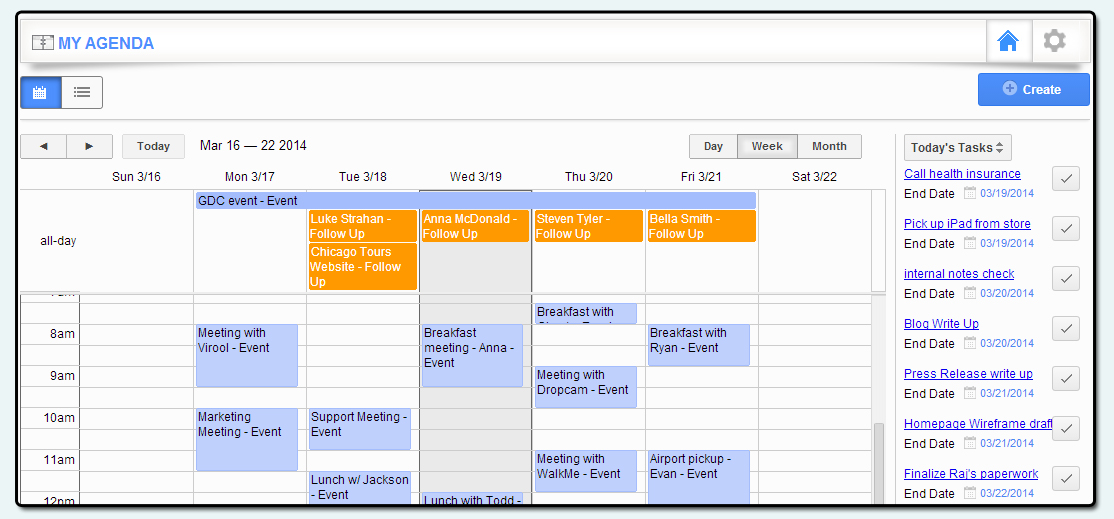Click calendar icon beside Blog Write Up date

point(969,343)
